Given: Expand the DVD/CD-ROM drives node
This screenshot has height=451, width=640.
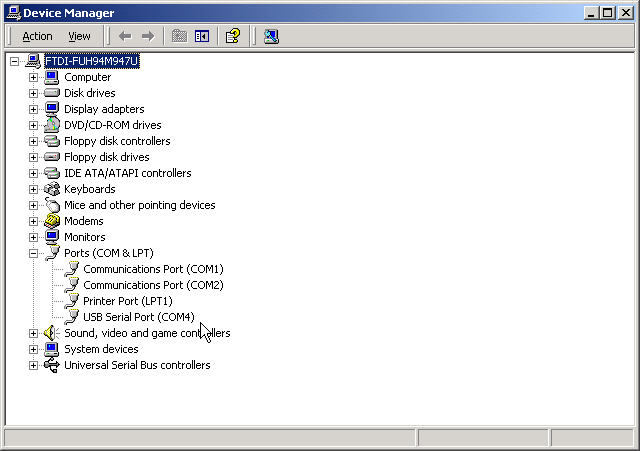Looking at the screenshot, I should (33, 125).
